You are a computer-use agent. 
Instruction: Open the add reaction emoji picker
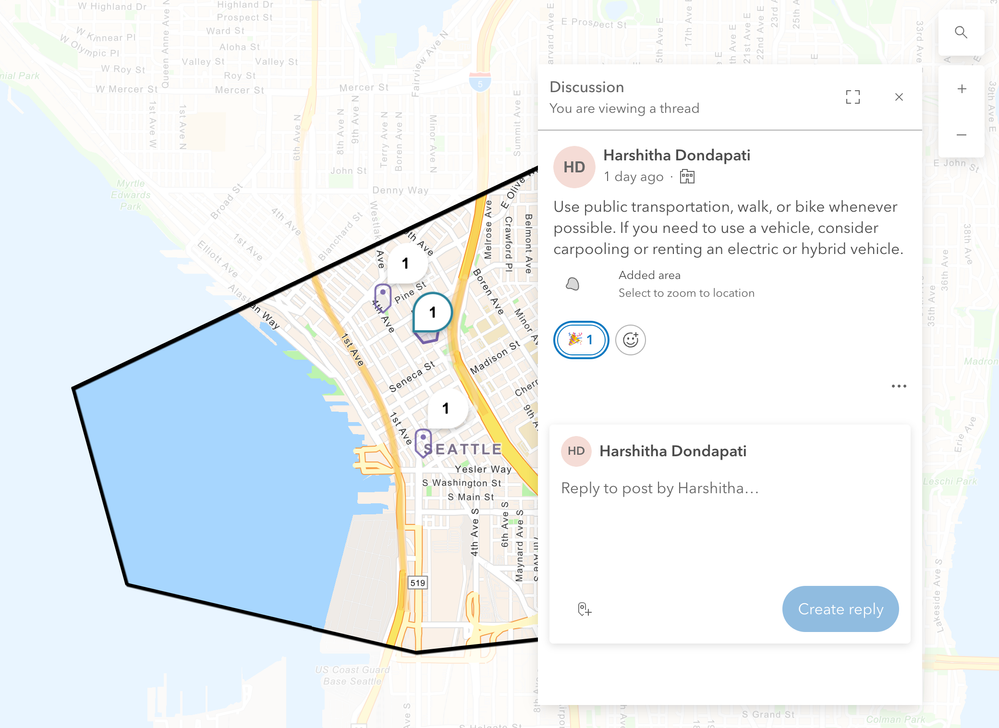(x=630, y=339)
